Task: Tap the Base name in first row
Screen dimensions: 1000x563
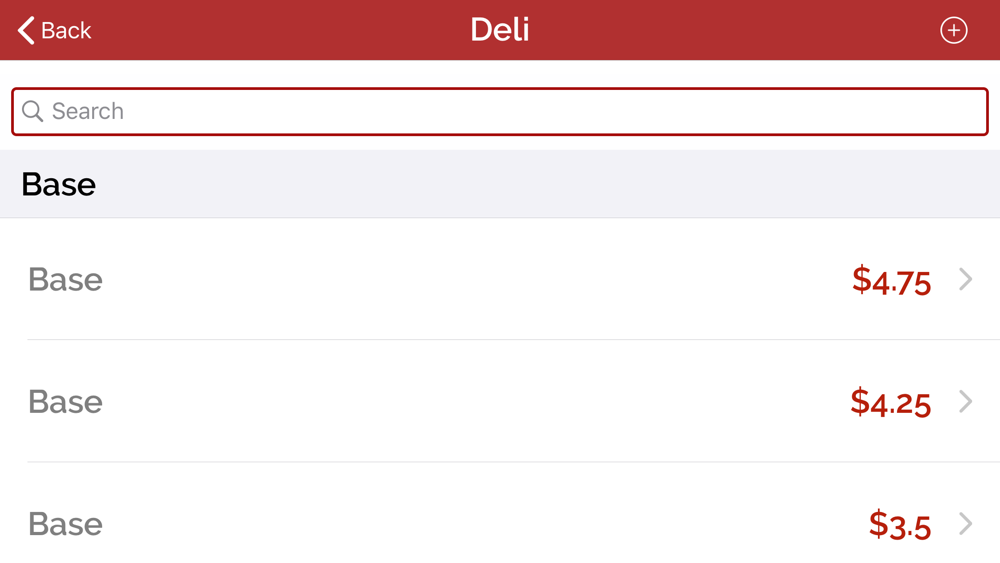Action: pyautogui.click(x=65, y=279)
